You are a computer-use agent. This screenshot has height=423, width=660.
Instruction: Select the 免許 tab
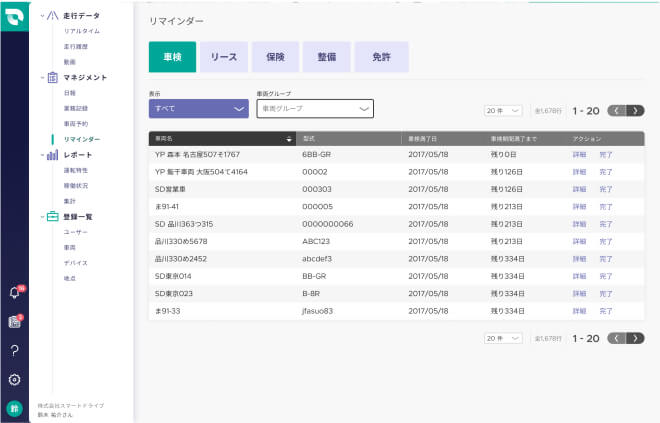[381, 57]
